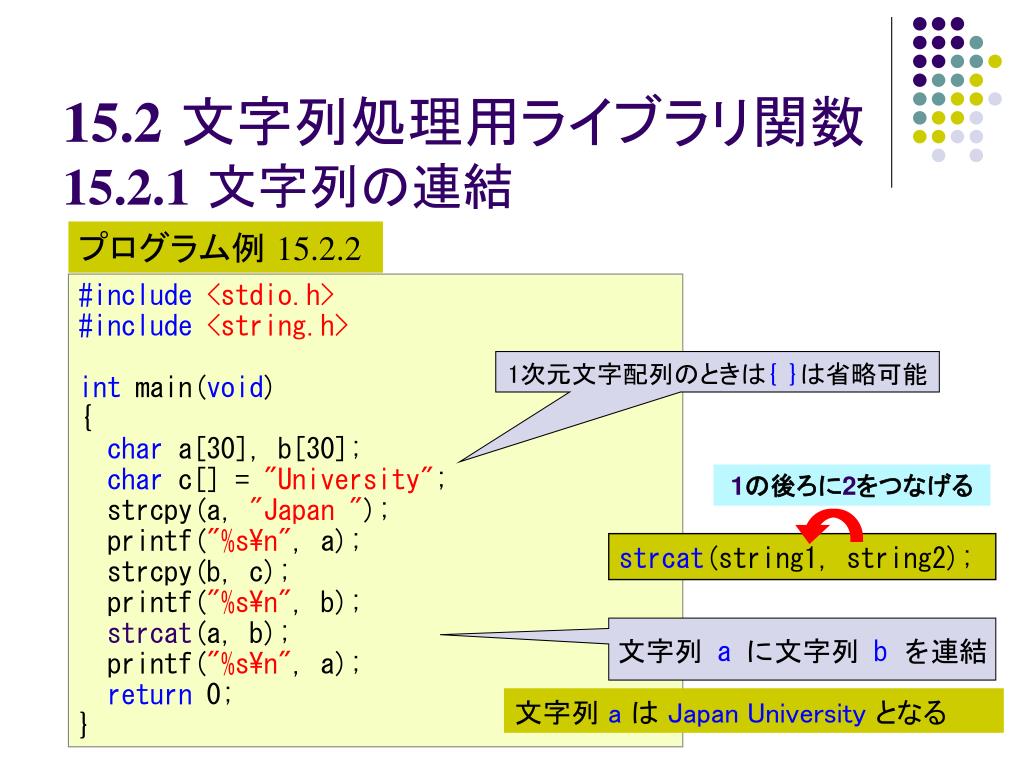This screenshot has height=768, width=1024.
Task: Click the syntax box "strcat(string1, string2);"
Action: pyautogui.click(x=802, y=557)
